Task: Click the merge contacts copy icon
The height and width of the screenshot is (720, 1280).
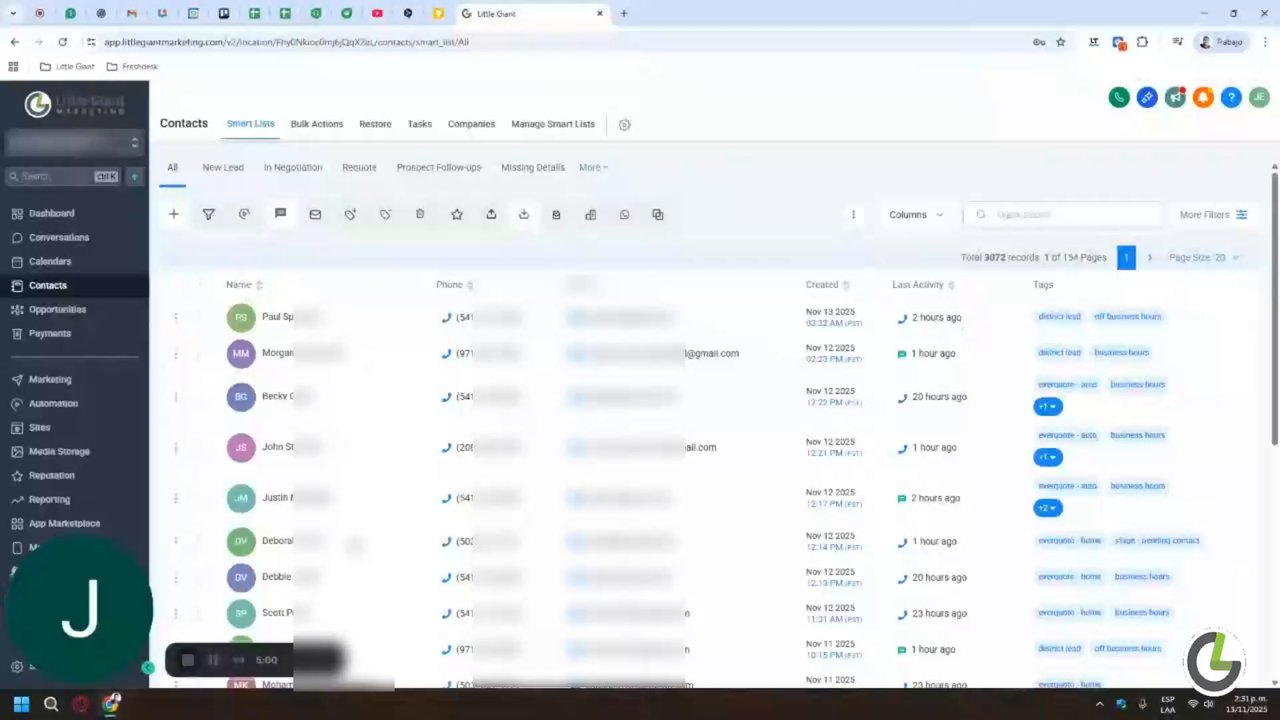Action: pyautogui.click(x=657, y=214)
